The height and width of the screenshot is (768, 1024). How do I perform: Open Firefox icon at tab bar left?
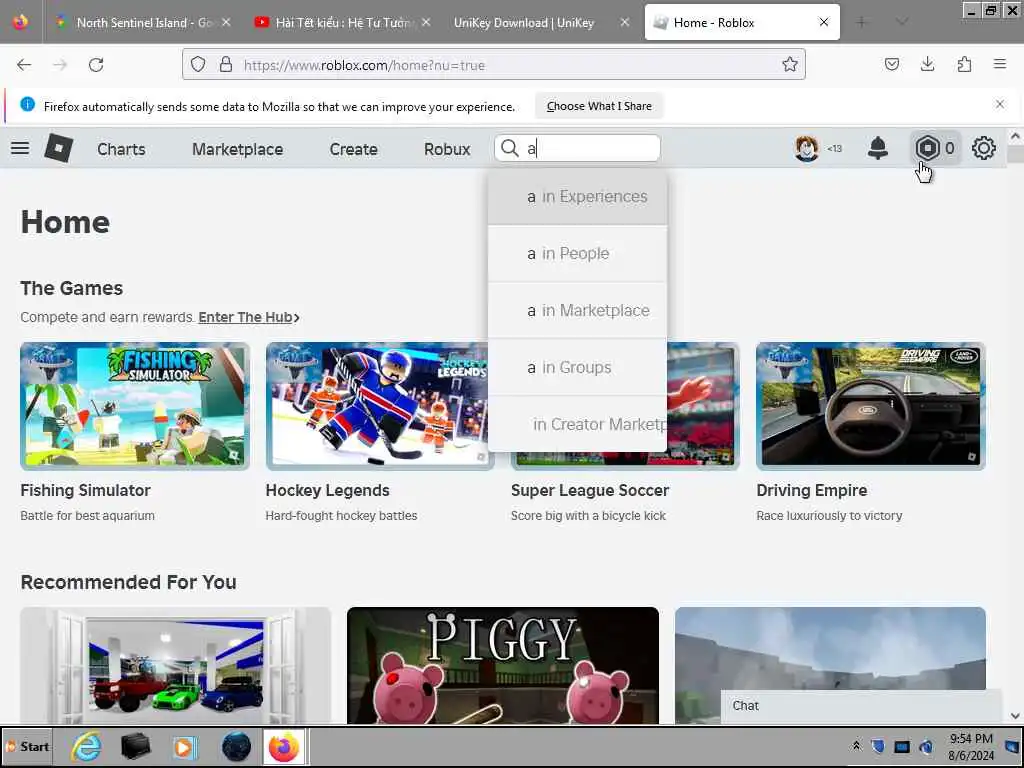point(20,22)
